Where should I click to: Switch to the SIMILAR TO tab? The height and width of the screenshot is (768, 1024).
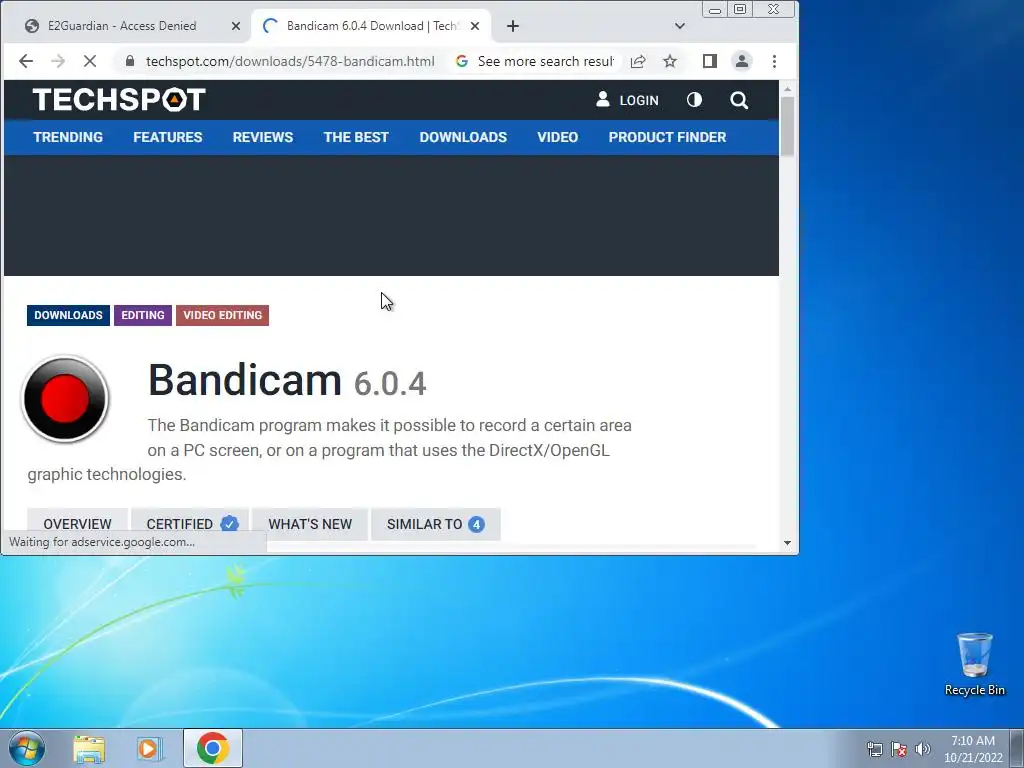click(436, 524)
